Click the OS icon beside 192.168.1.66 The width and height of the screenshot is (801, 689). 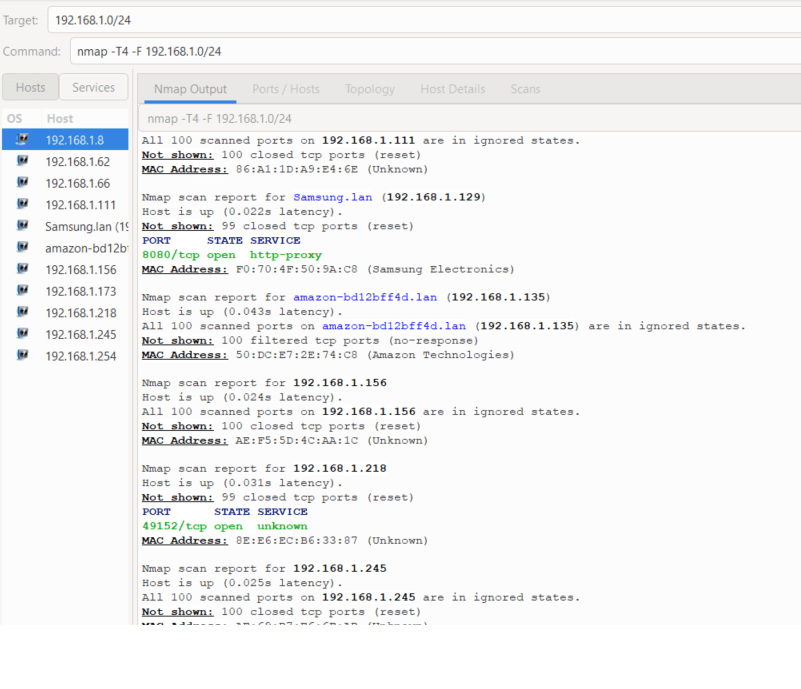22,182
